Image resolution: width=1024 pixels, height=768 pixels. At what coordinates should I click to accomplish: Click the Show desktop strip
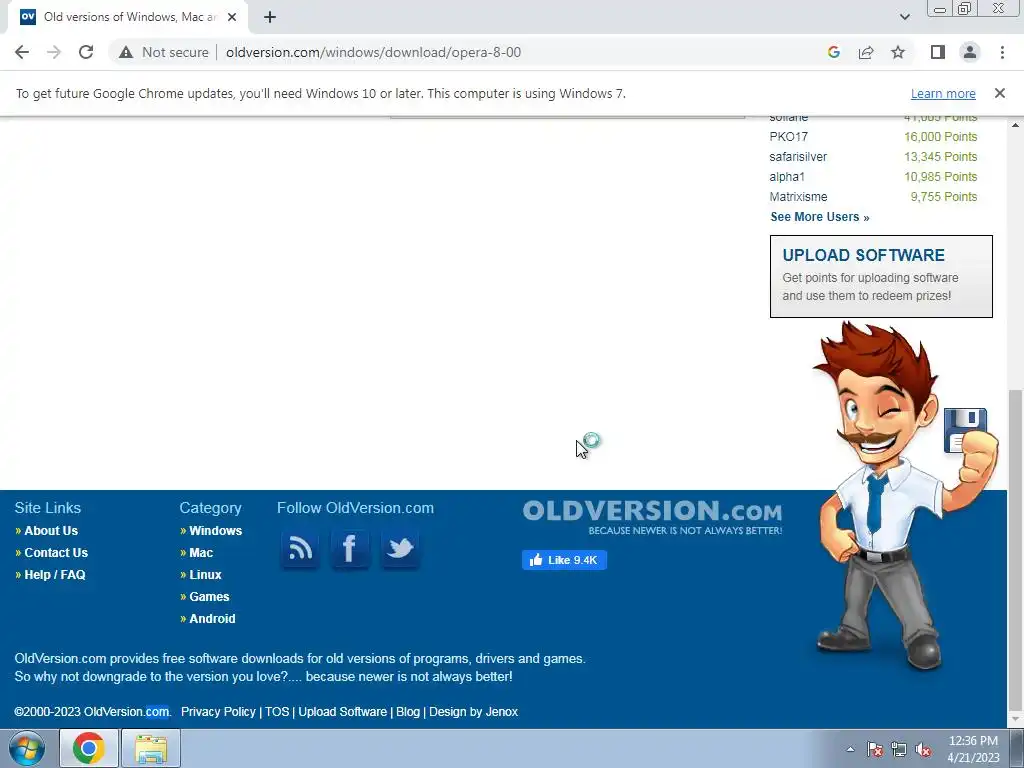click(1017, 749)
